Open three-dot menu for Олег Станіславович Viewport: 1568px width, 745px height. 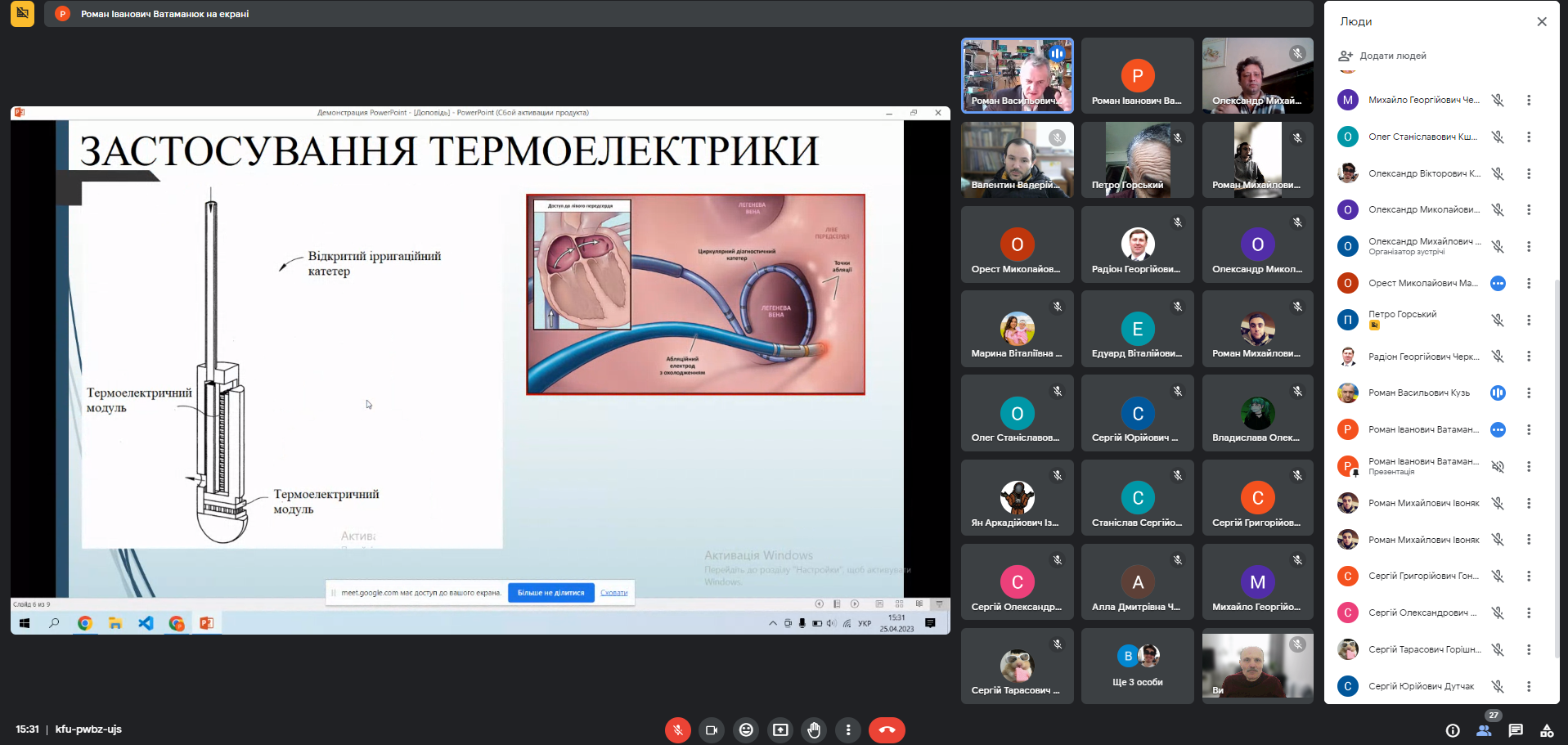click(x=1529, y=137)
